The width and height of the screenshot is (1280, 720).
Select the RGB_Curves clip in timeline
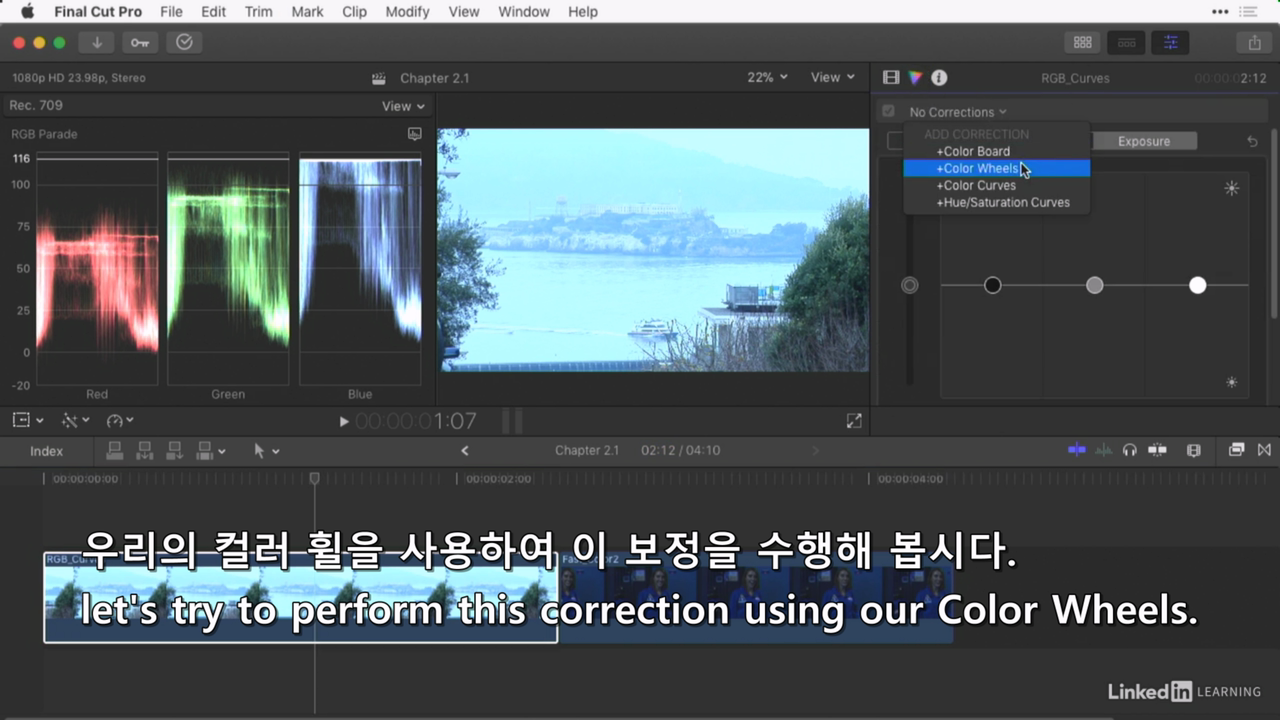click(300, 597)
